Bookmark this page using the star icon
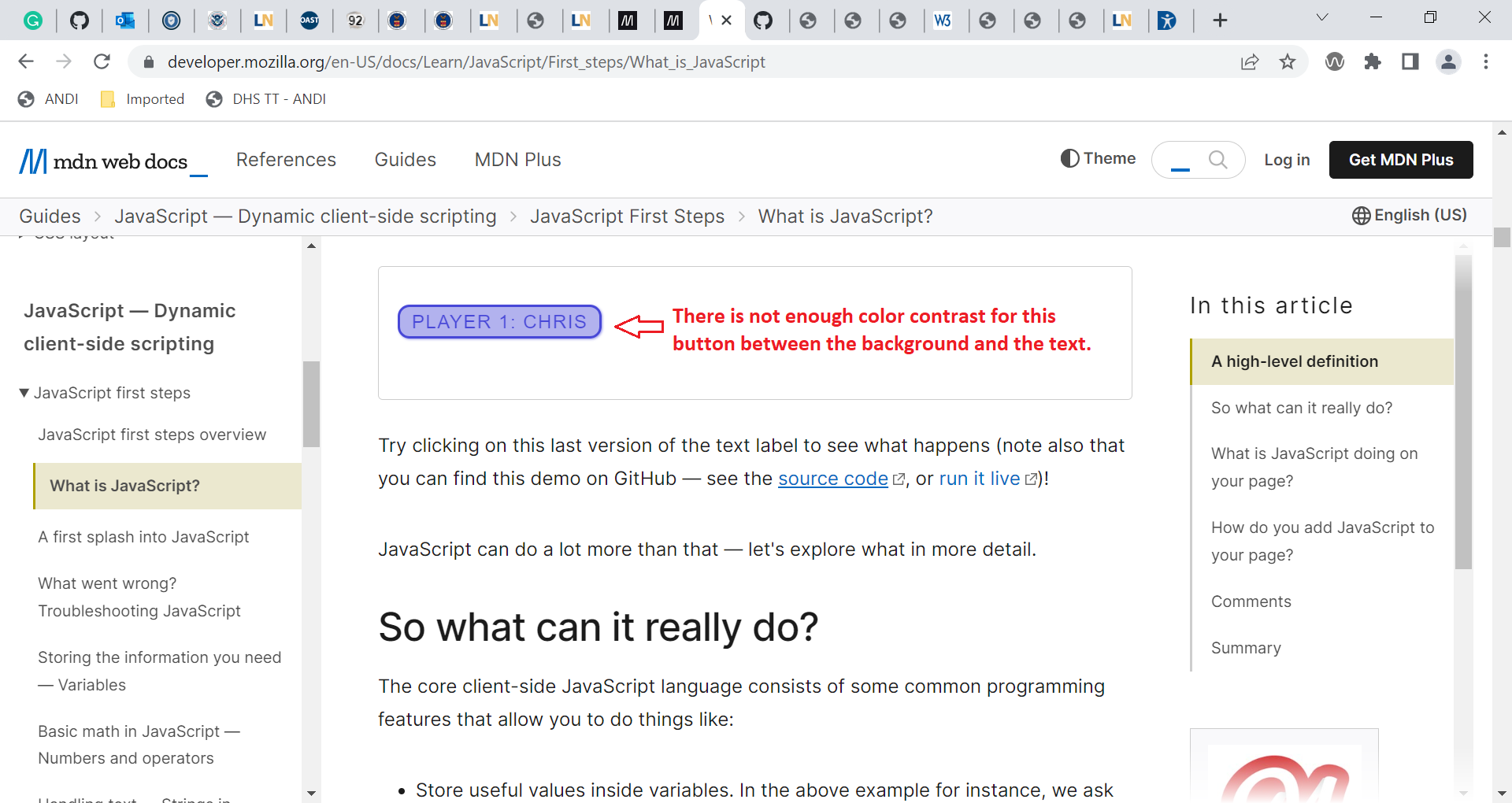Screen dimensions: 1512x803 click(x=1288, y=61)
